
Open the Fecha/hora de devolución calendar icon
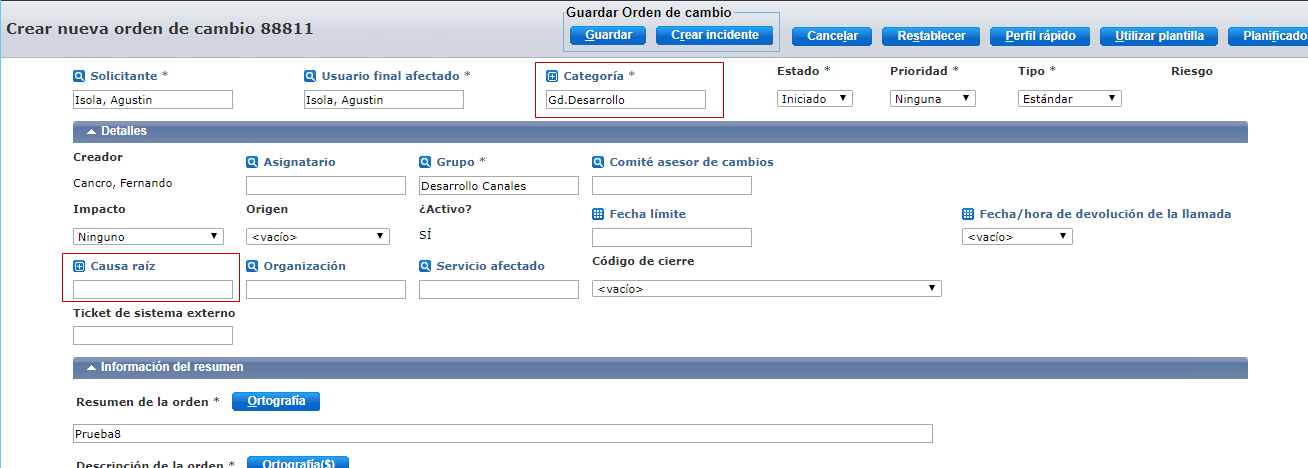tap(968, 214)
